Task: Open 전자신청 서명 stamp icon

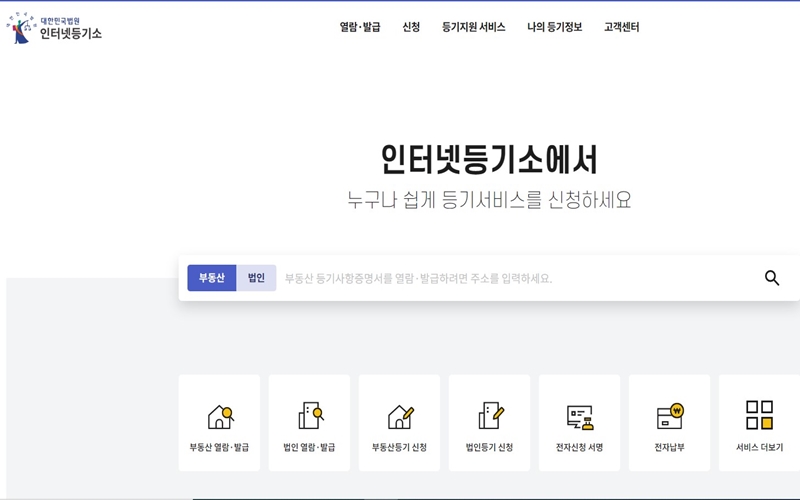Action: click(x=580, y=418)
